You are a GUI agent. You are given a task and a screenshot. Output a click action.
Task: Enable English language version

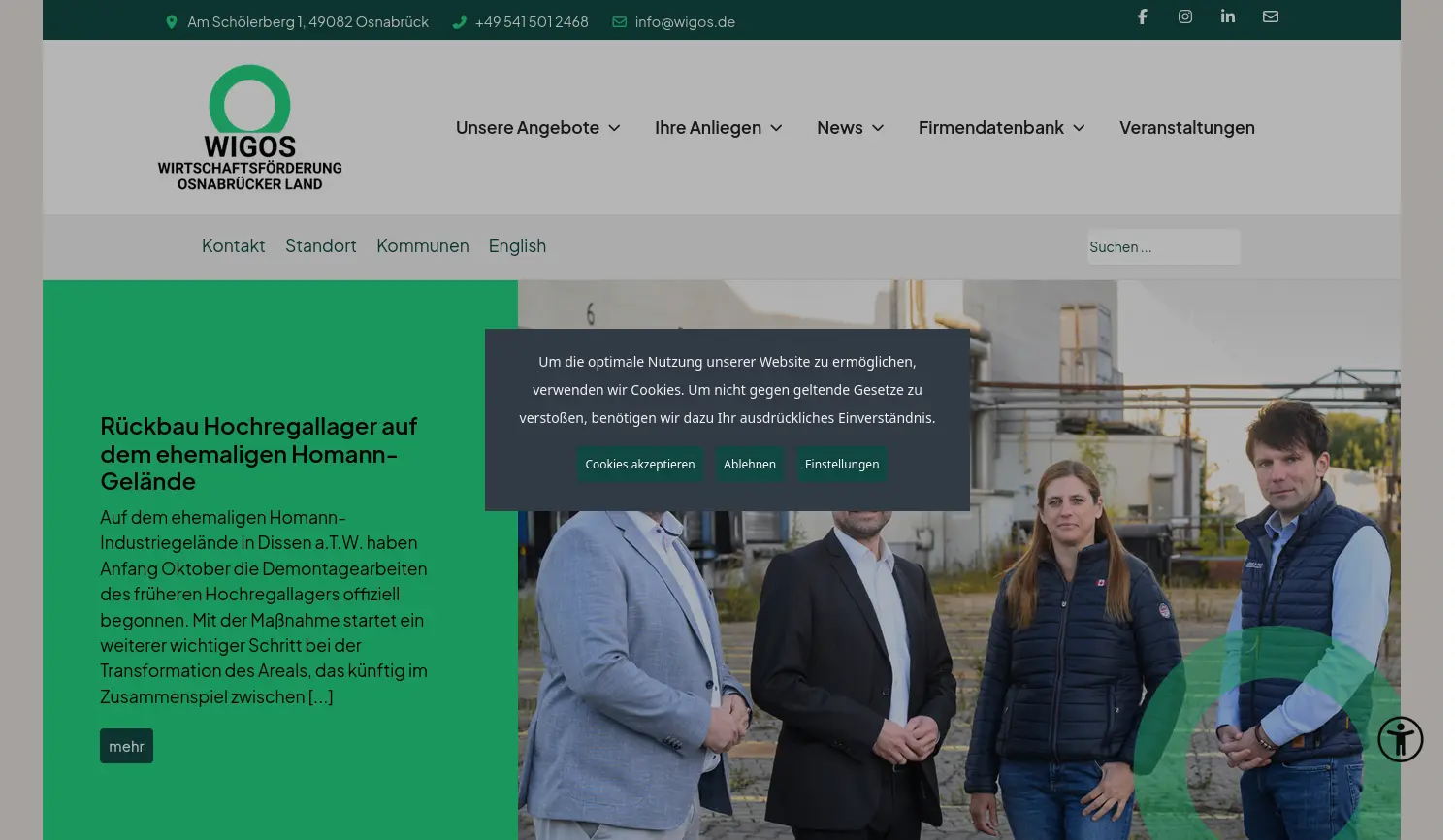517,245
